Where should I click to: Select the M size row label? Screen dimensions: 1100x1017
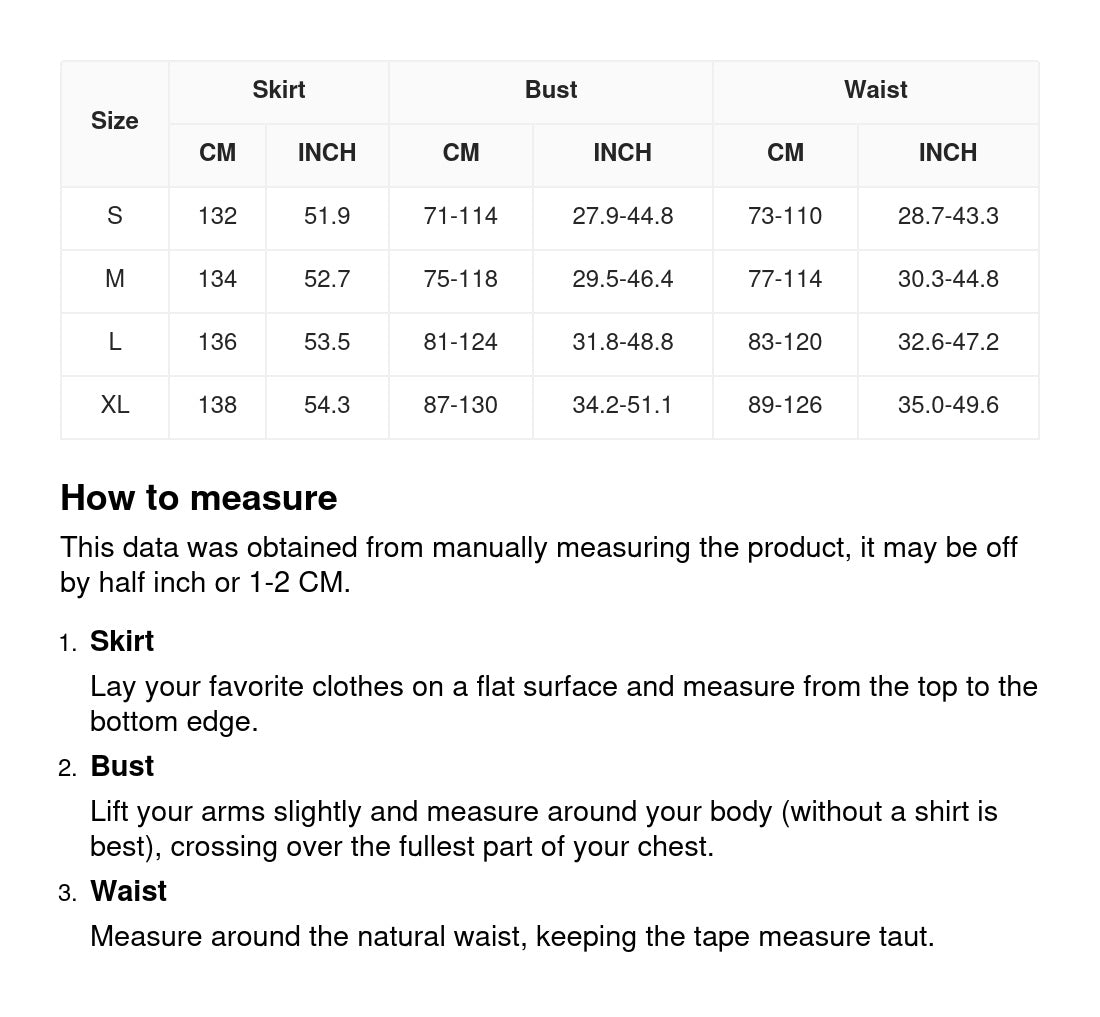115,279
